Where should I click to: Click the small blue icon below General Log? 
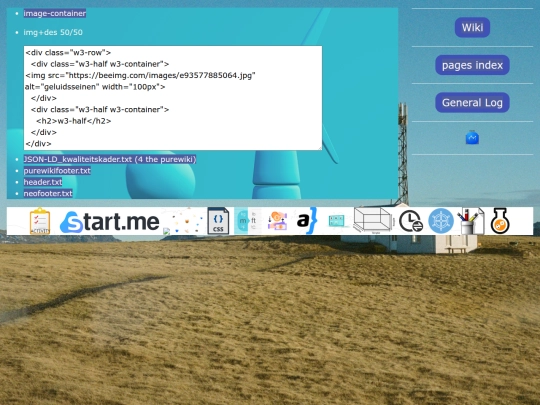click(x=472, y=138)
